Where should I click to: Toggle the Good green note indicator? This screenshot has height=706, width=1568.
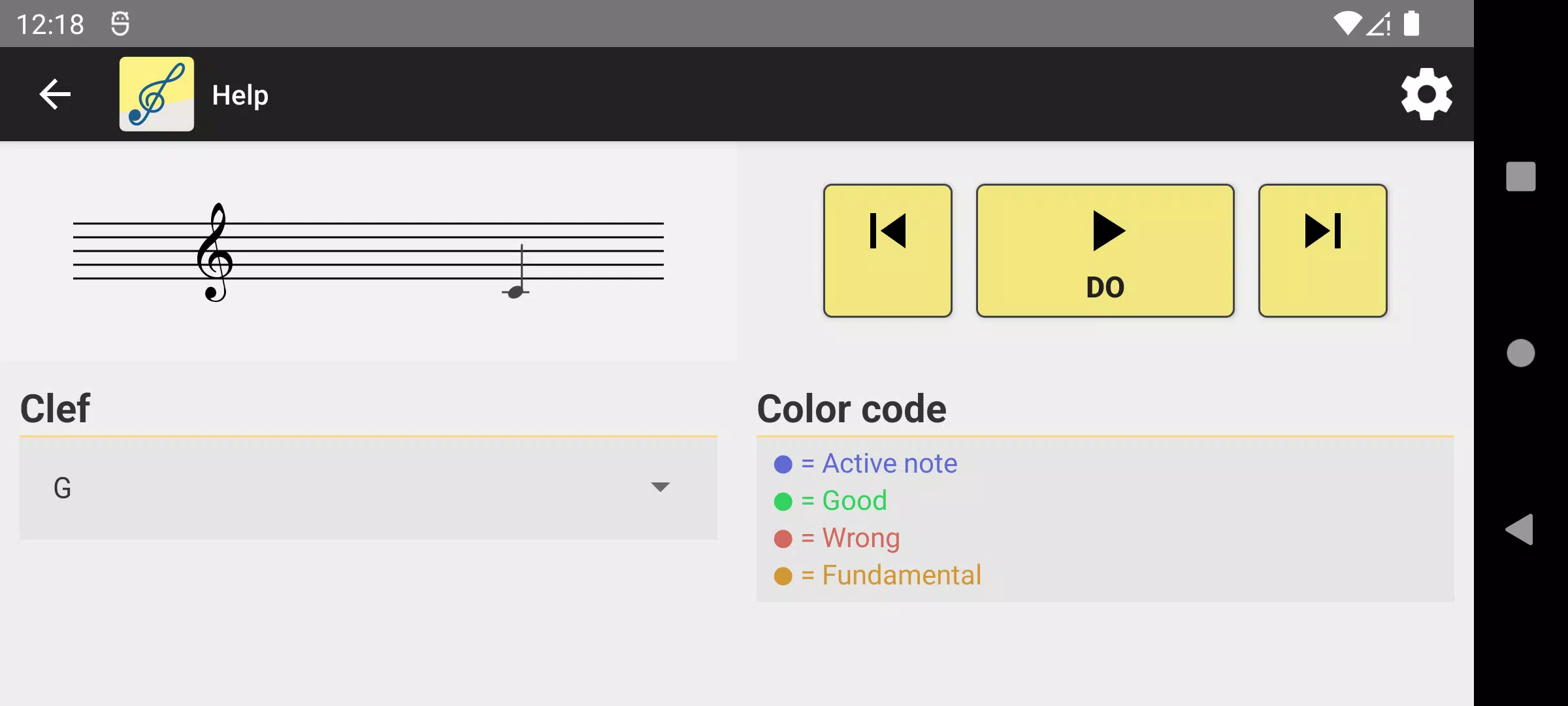782,501
